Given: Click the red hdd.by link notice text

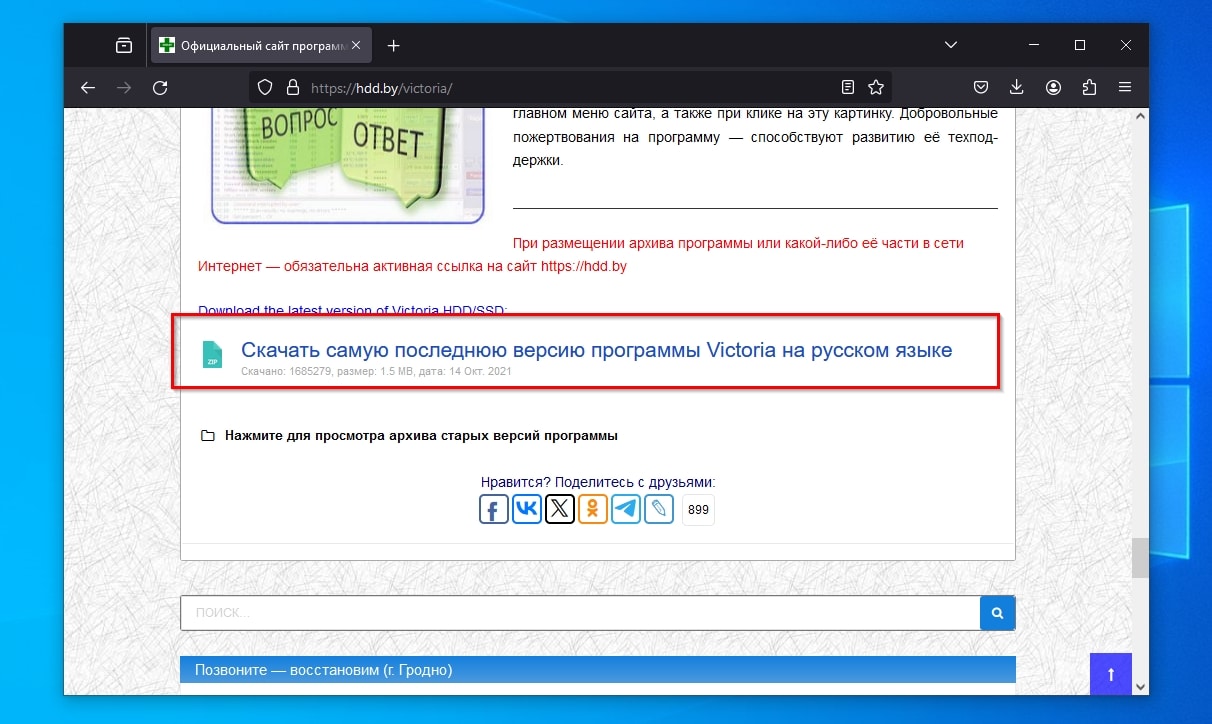Looking at the screenshot, I should [581, 255].
